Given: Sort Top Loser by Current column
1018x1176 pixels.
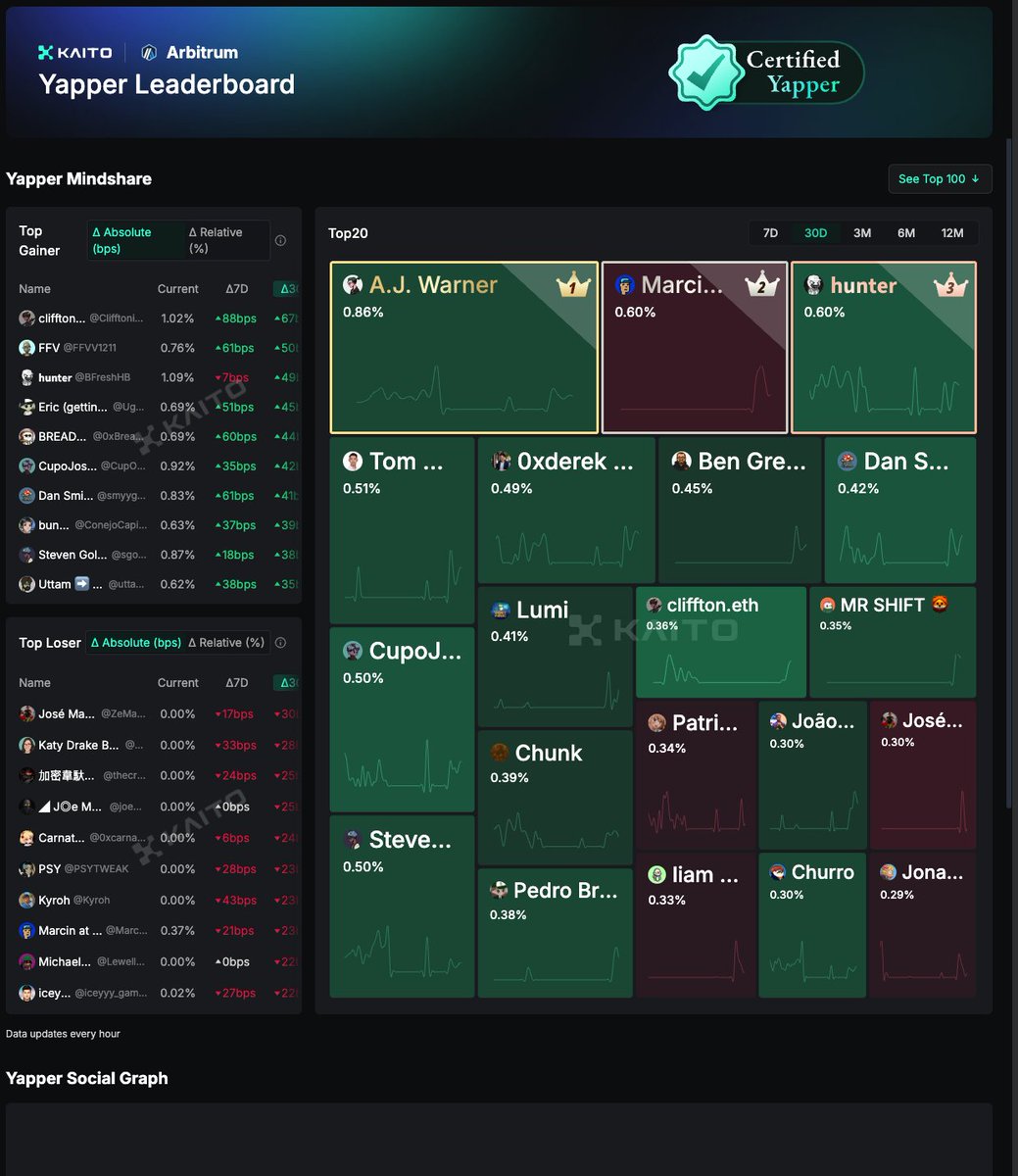Looking at the screenshot, I should point(178,683).
